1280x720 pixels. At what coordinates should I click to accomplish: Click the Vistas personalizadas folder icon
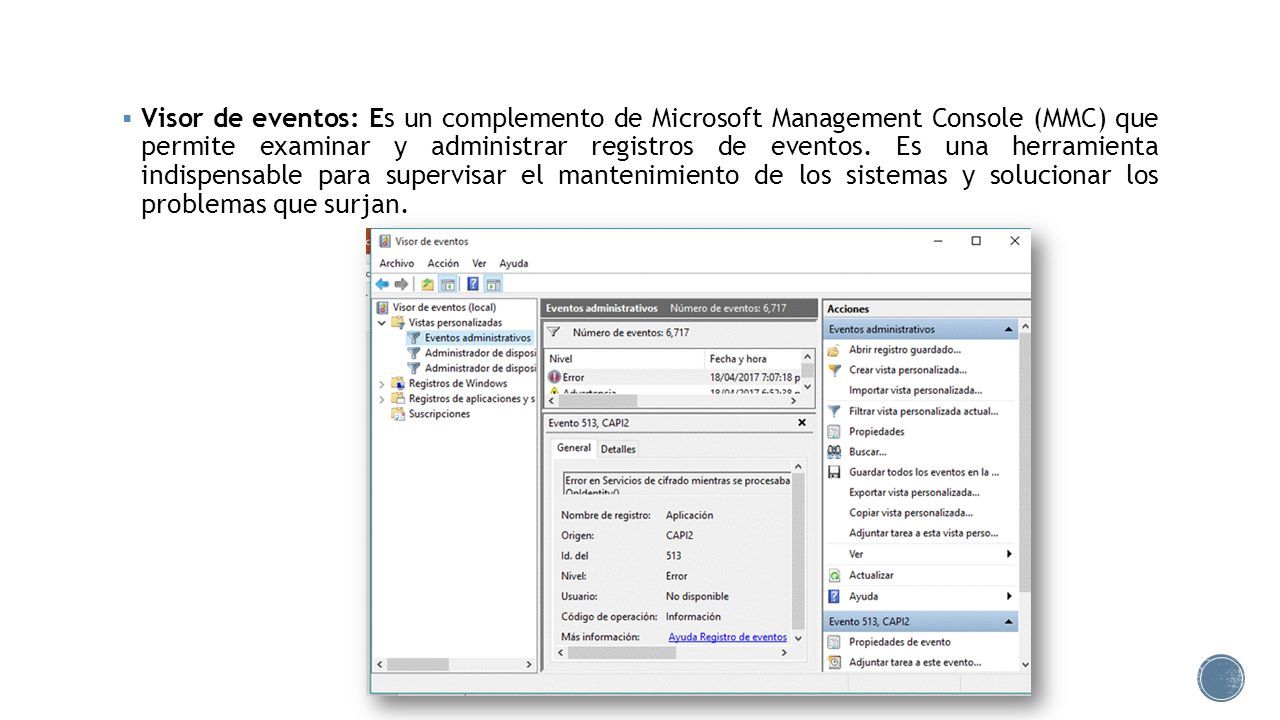pos(399,323)
